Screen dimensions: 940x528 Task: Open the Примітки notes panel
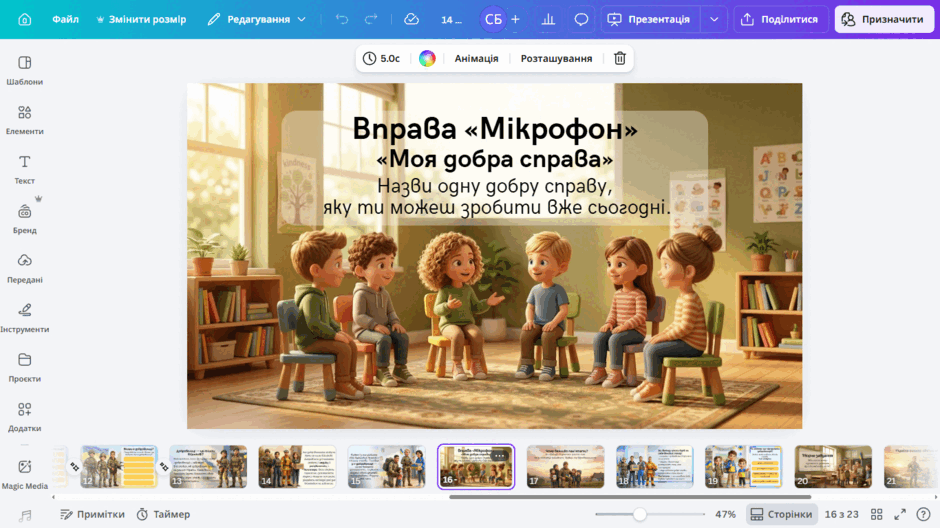pyautogui.click(x=92, y=514)
